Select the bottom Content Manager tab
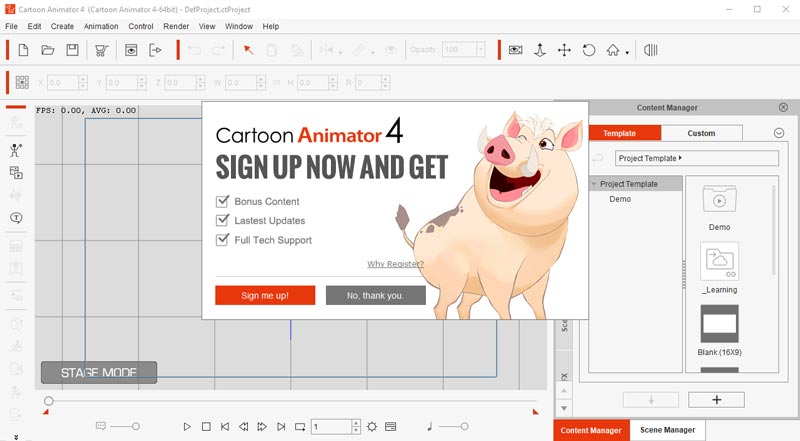The image size is (800, 441). click(x=591, y=430)
